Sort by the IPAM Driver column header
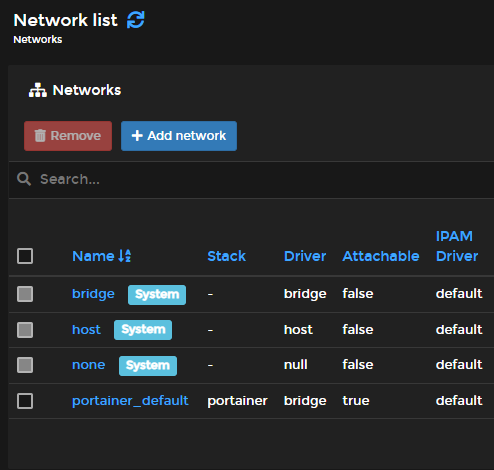Viewport: 494px width, 470px height. click(457, 246)
